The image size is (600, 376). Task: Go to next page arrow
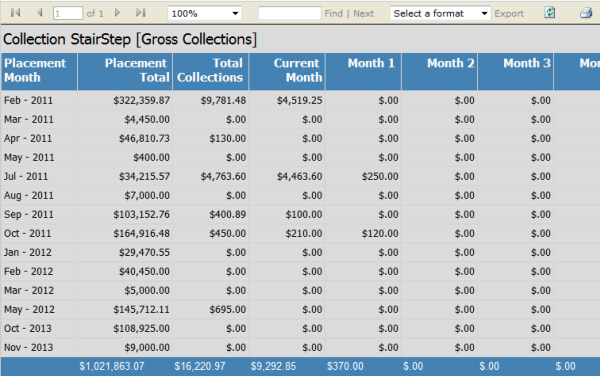coord(117,13)
